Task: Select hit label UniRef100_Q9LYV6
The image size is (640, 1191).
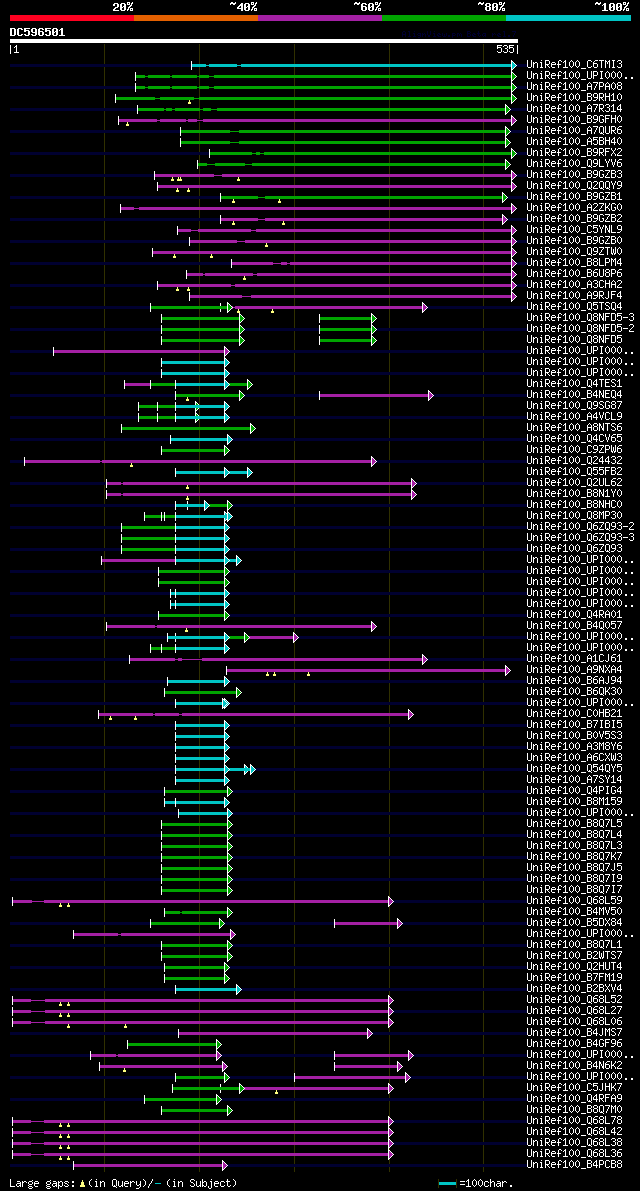Action: point(574,163)
